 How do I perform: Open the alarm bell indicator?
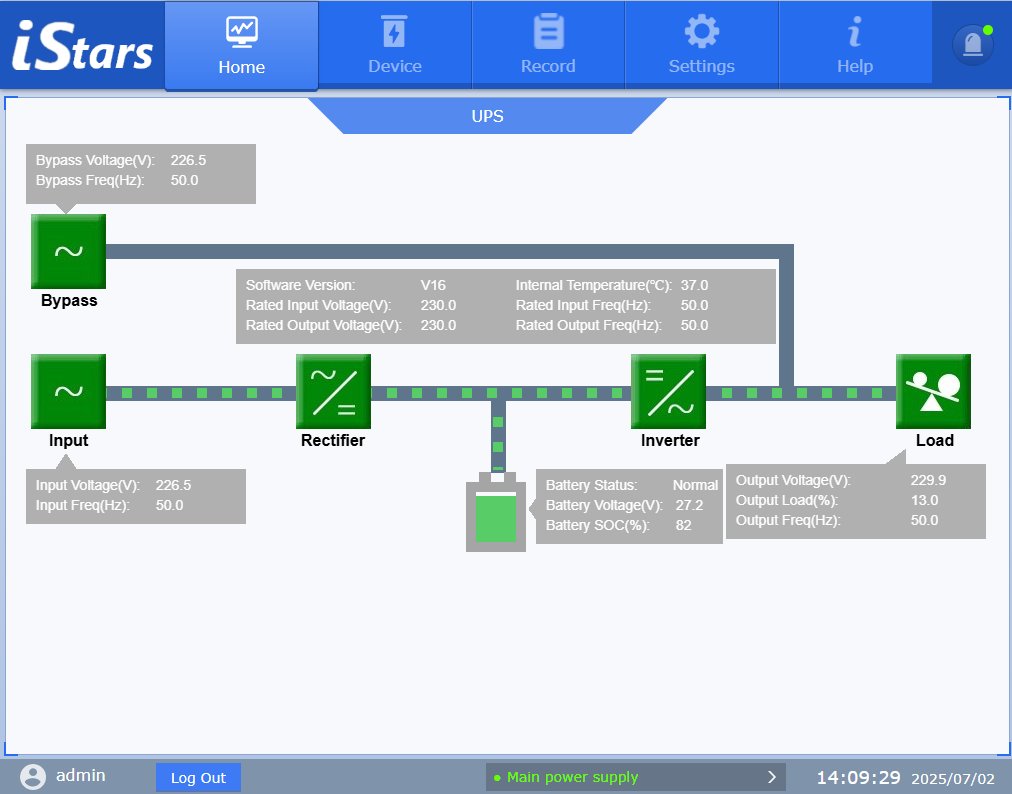coord(972,45)
